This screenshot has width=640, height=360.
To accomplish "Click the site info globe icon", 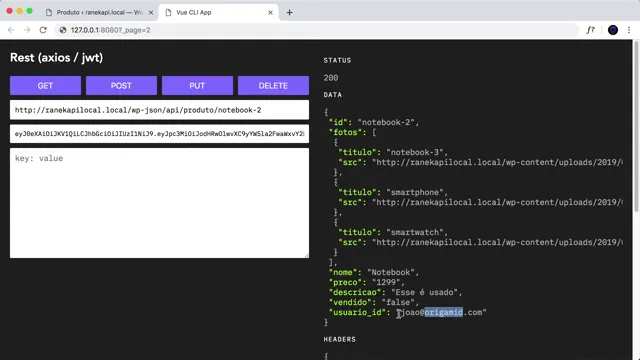I will [63, 30].
